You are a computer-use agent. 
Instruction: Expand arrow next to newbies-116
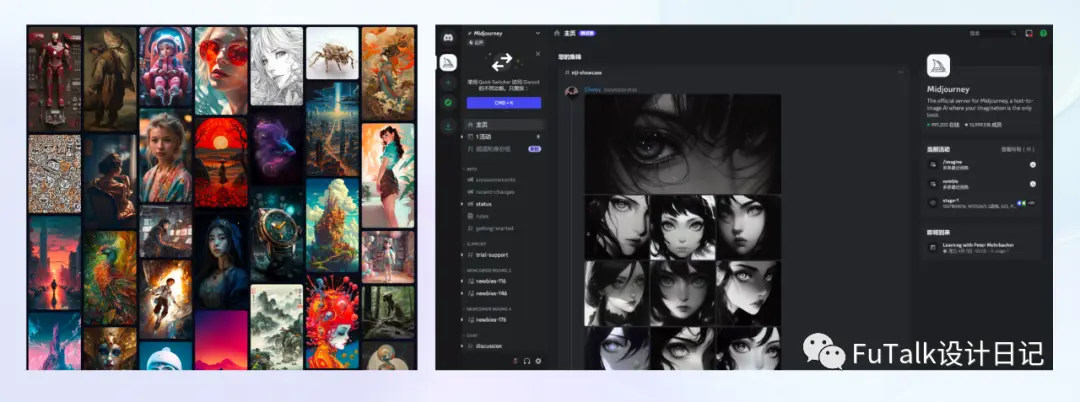pos(462,281)
